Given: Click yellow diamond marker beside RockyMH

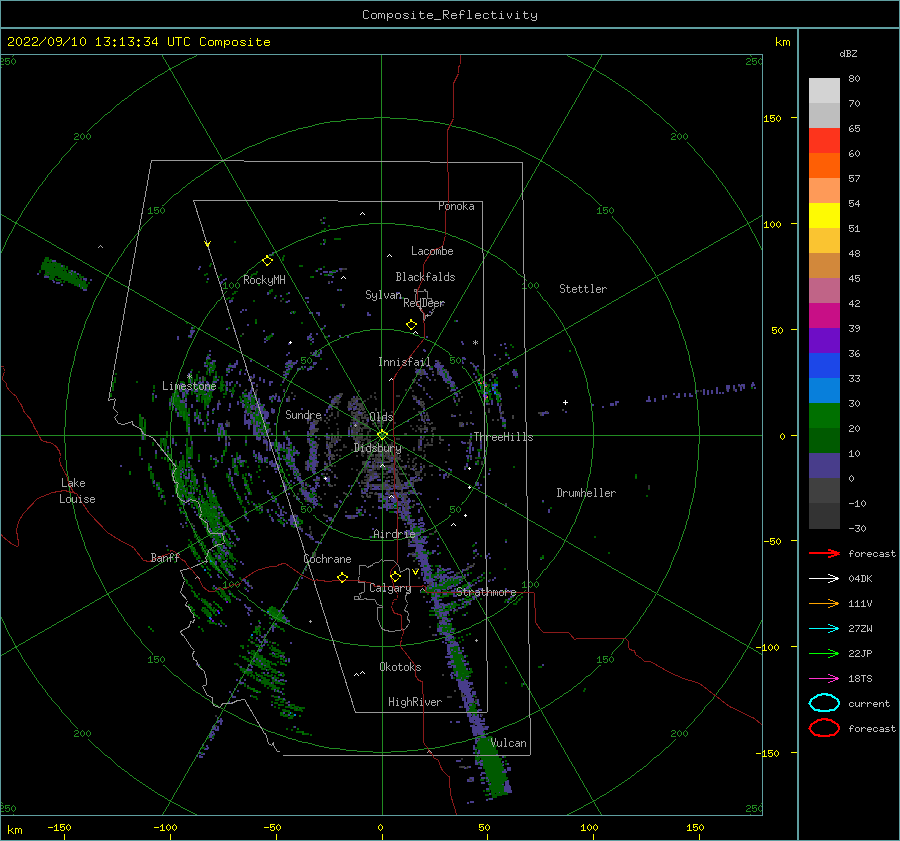Looking at the screenshot, I should tap(267, 261).
